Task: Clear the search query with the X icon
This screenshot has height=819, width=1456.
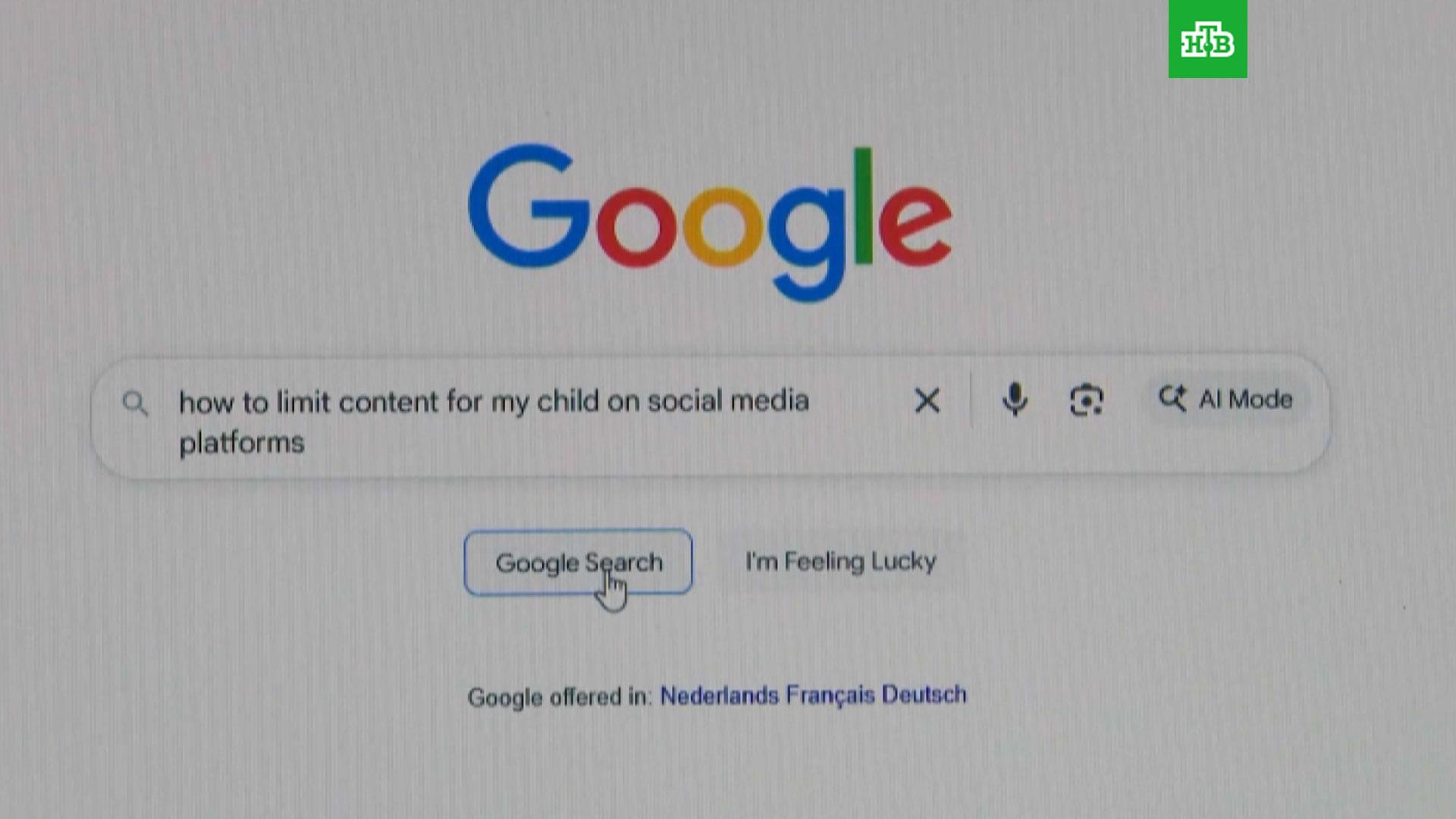Action: click(x=927, y=400)
